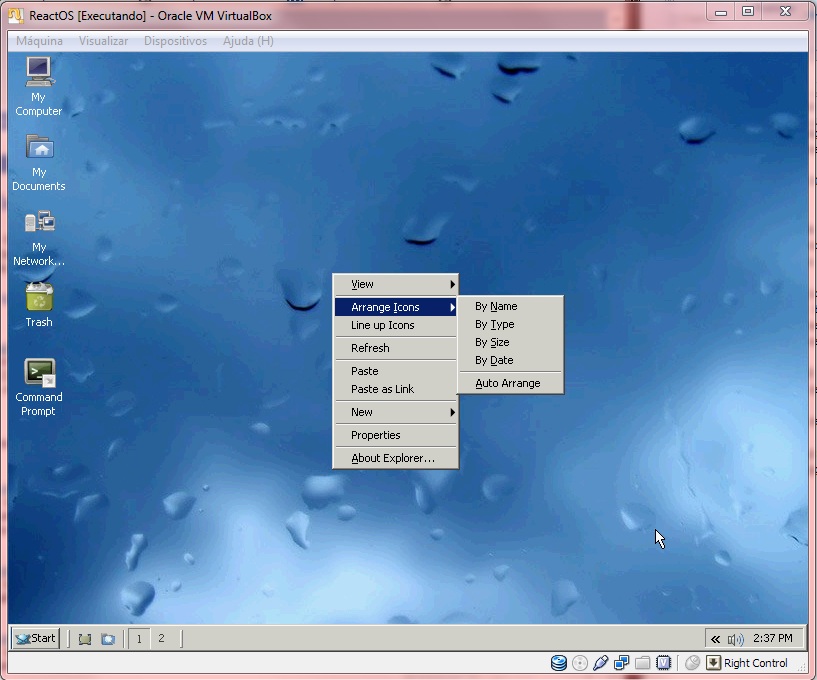Toggle Auto Arrange option
This screenshot has width=817, height=680.
coord(511,384)
